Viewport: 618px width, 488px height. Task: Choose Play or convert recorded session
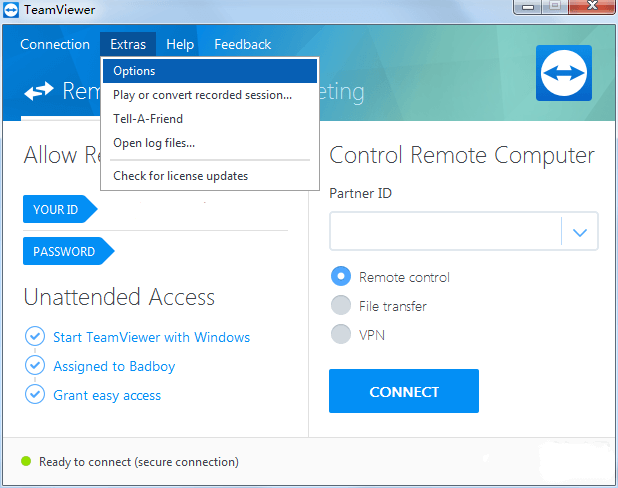point(210,95)
